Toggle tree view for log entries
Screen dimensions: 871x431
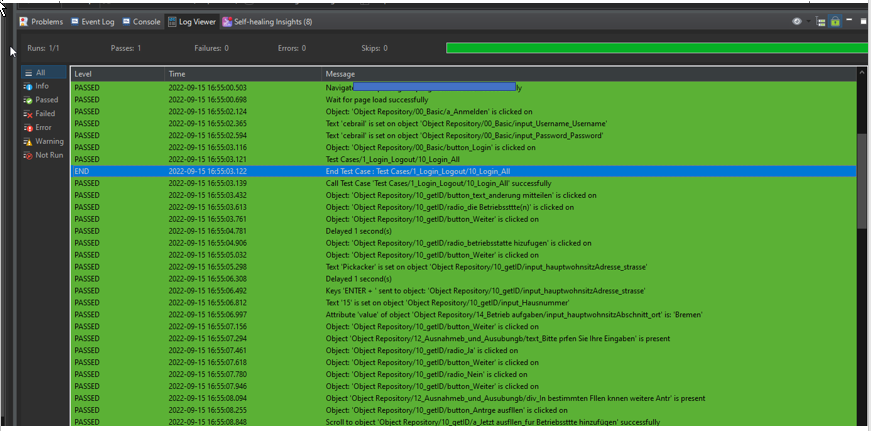[820, 22]
